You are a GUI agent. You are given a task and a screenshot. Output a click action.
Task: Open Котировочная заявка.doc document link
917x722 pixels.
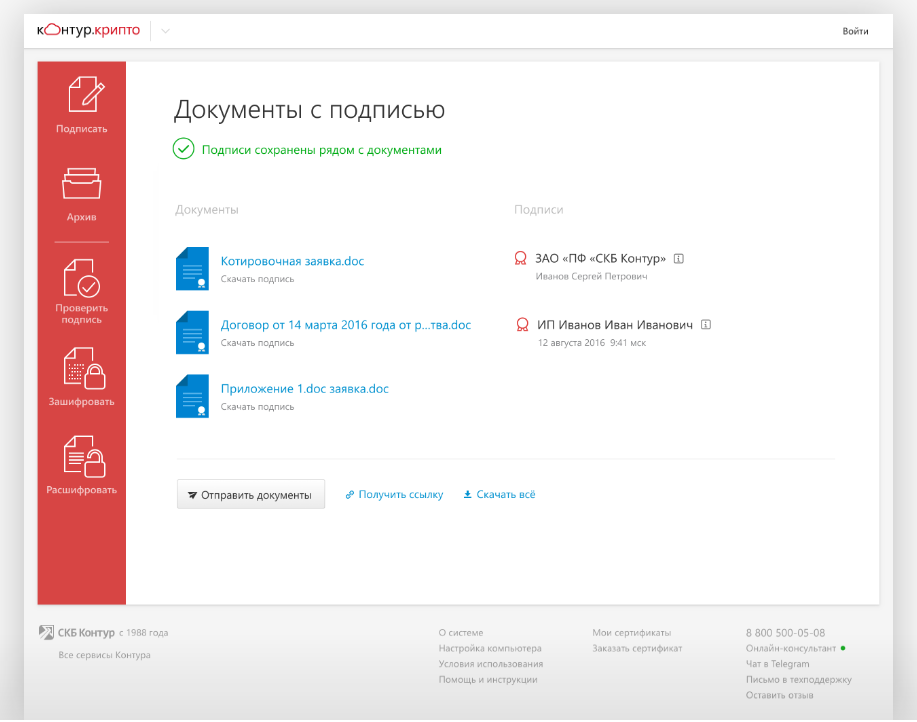292,261
